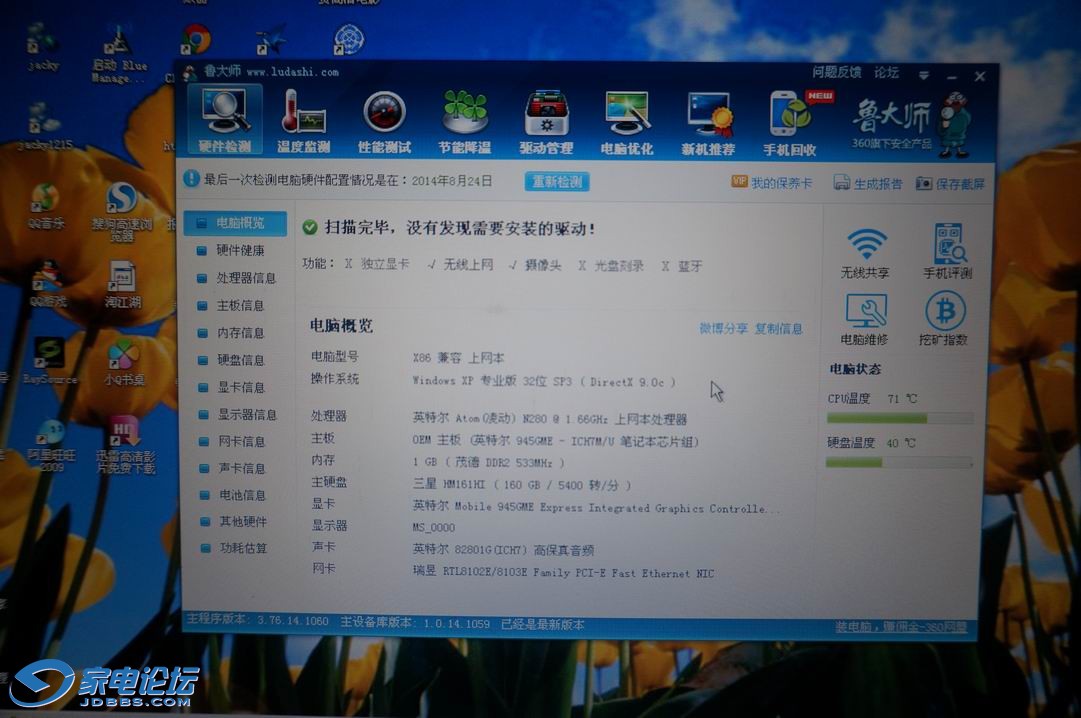Screen dimensions: 1081x718
Task: Select the 性能测试 performance test icon
Action: [x=384, y=122]
